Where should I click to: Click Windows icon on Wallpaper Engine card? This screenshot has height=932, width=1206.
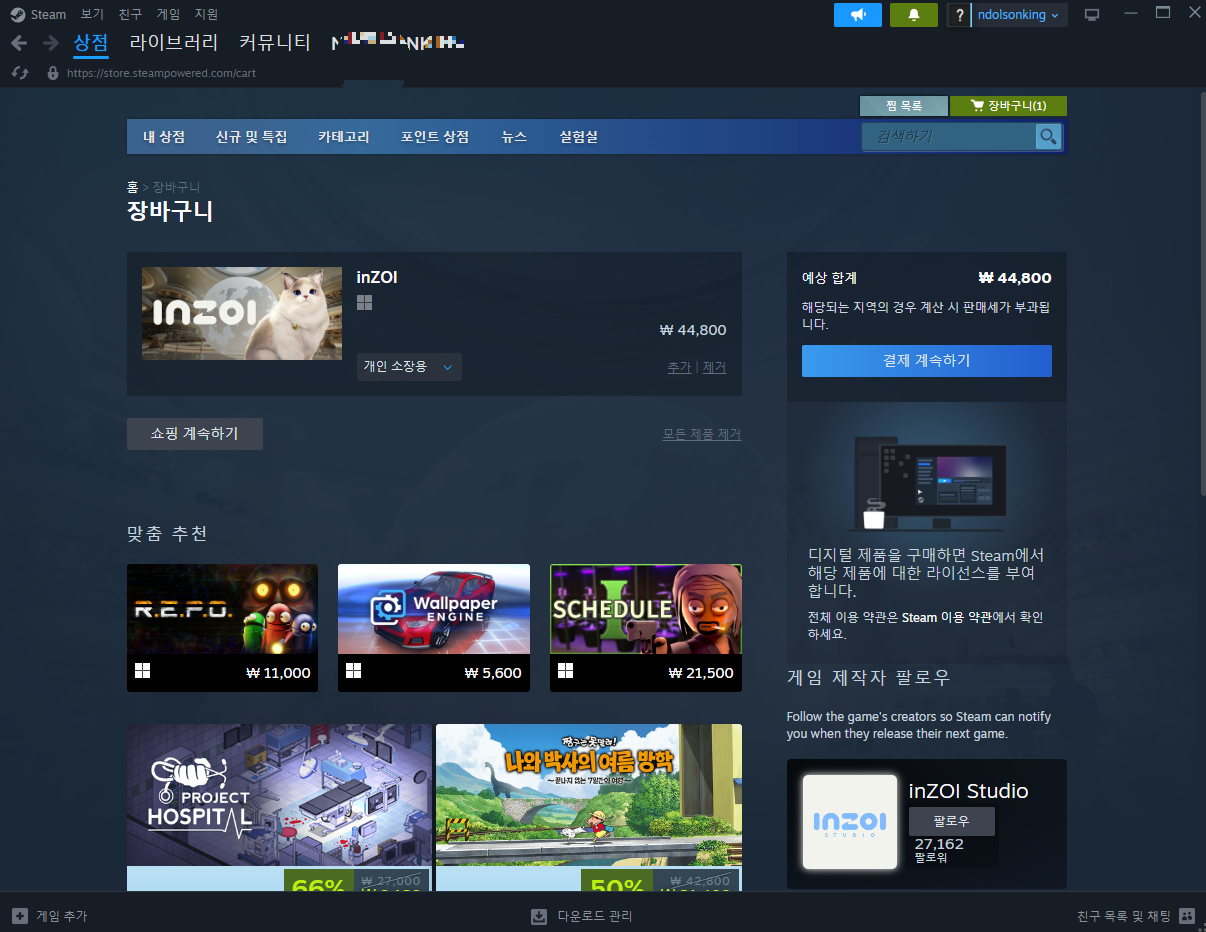(353, 671)
